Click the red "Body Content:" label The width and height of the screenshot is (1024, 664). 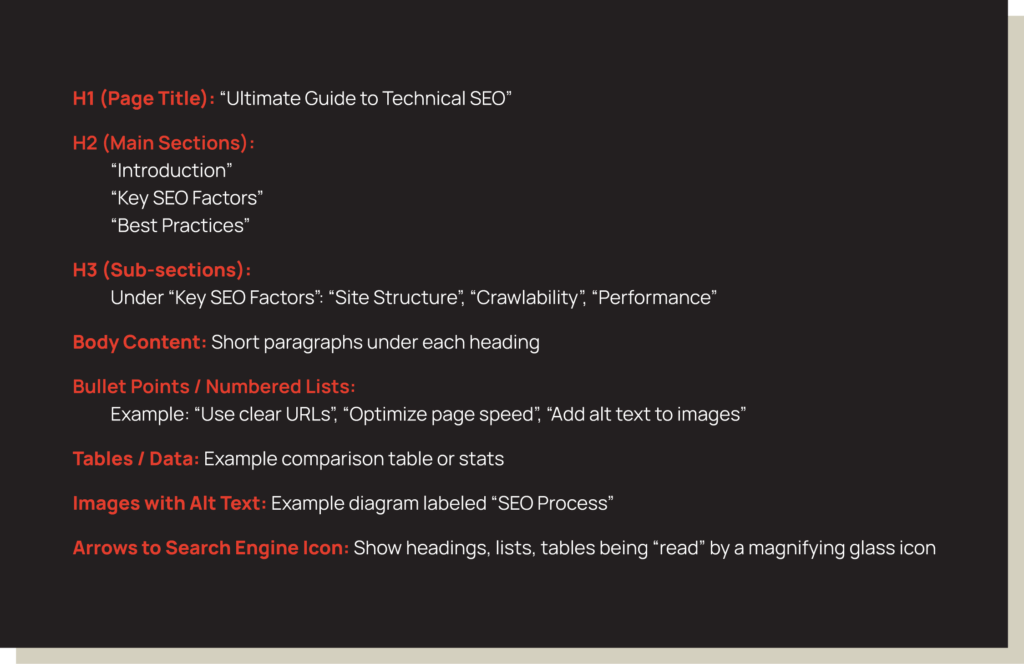coord(139,342)
